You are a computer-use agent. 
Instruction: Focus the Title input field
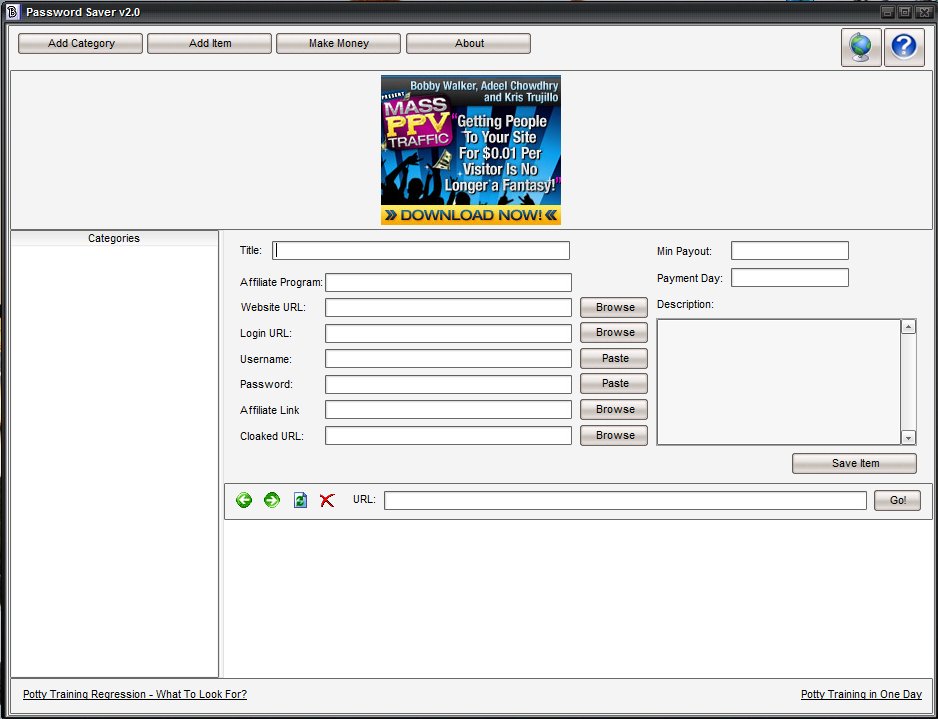point(421,251)
